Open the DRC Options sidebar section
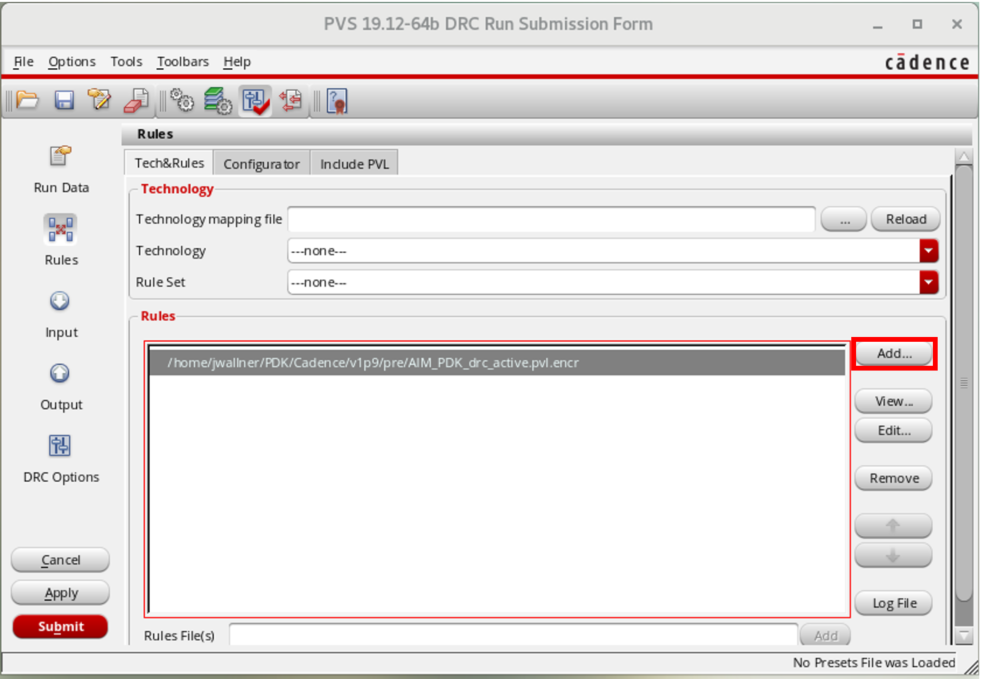Viewport: 985px width, 679px height. (x=61, y=459)
